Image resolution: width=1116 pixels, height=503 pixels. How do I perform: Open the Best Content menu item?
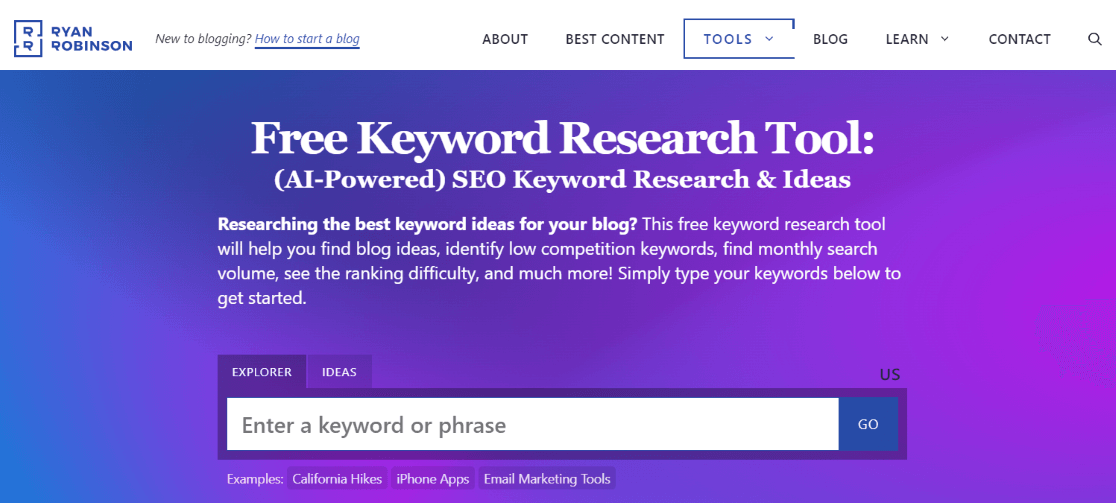click(615, 39)
